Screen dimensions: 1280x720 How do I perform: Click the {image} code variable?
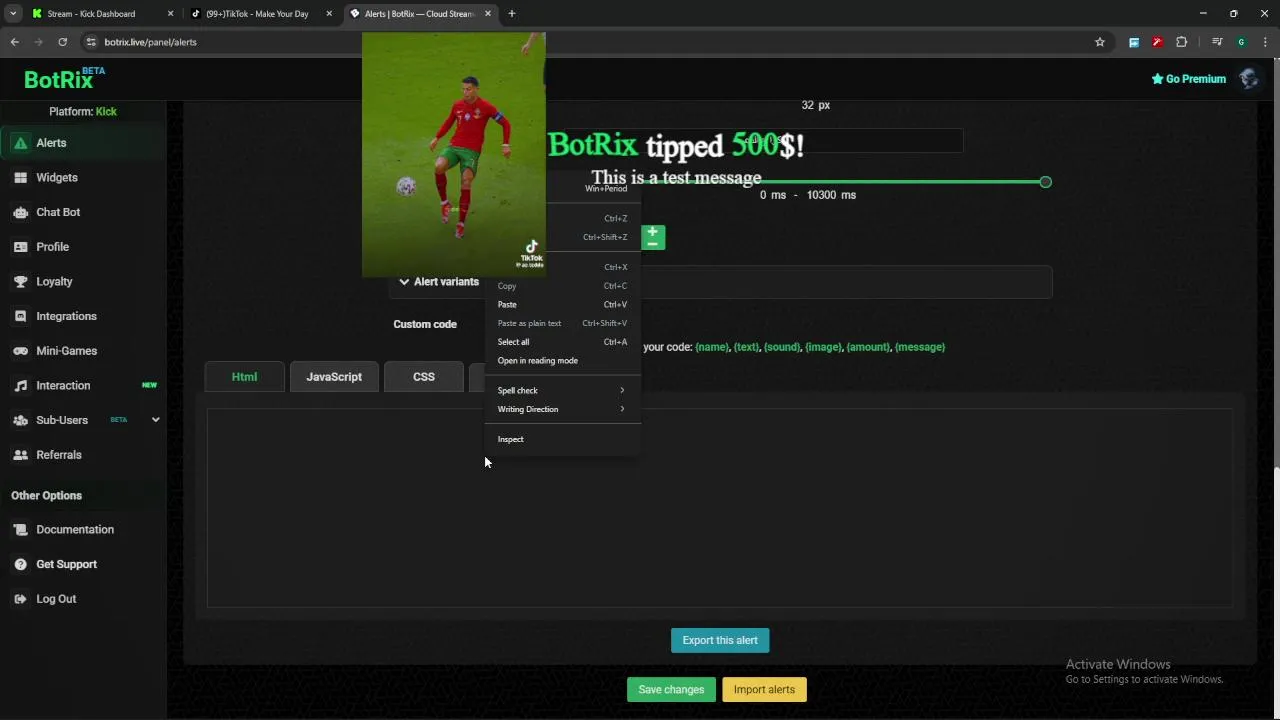[823, 347]
